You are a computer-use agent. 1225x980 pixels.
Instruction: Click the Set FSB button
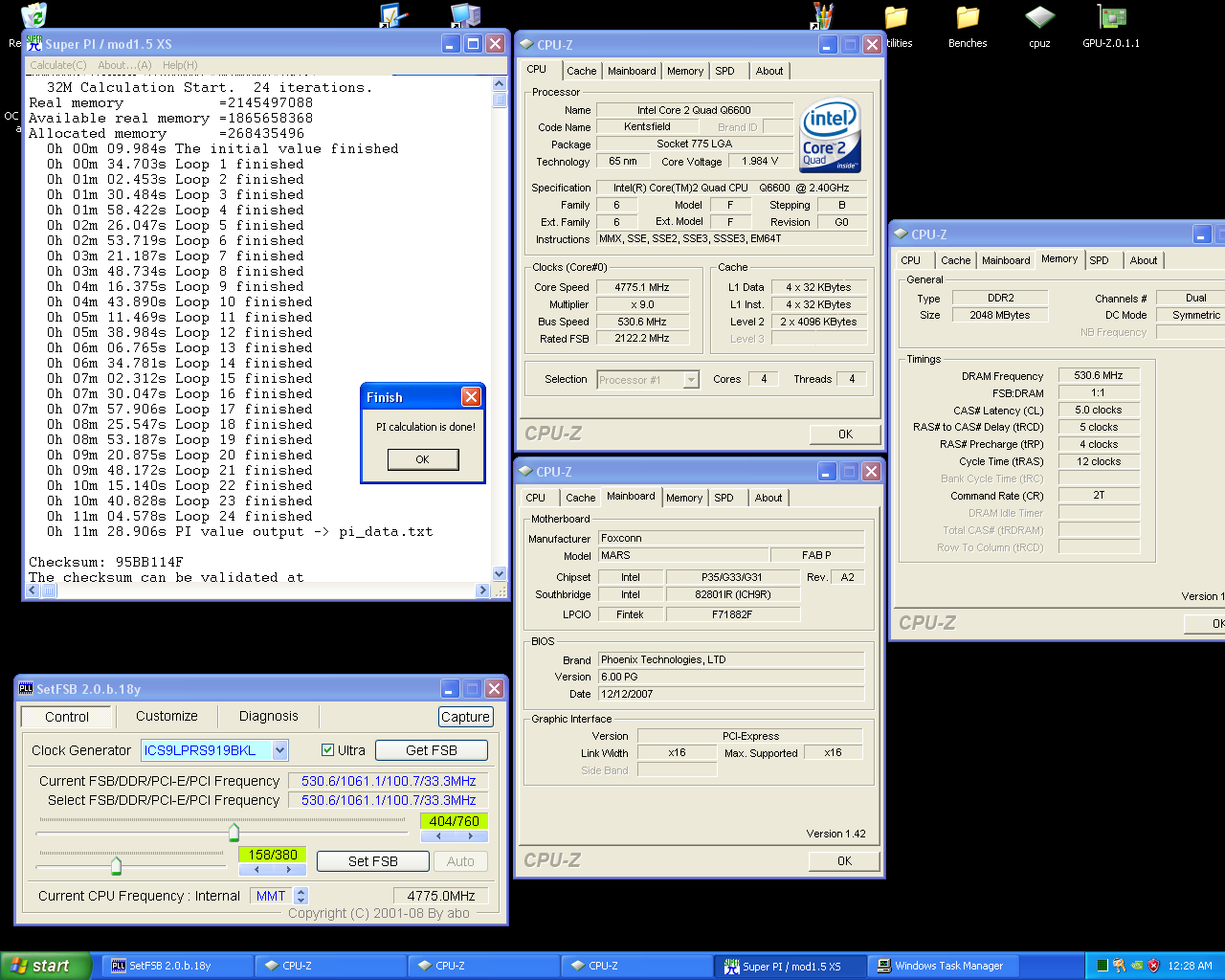[372, 861]
